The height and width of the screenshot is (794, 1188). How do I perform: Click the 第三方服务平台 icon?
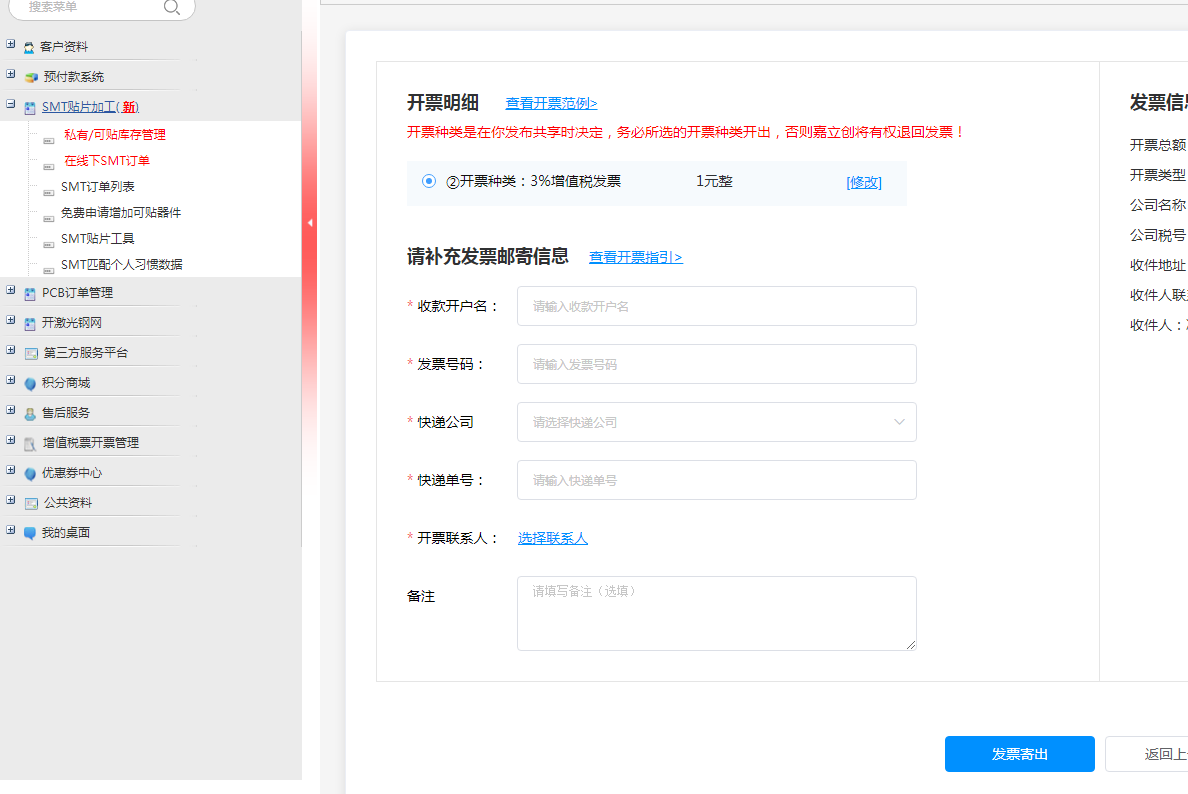click(x=31, y=353)
